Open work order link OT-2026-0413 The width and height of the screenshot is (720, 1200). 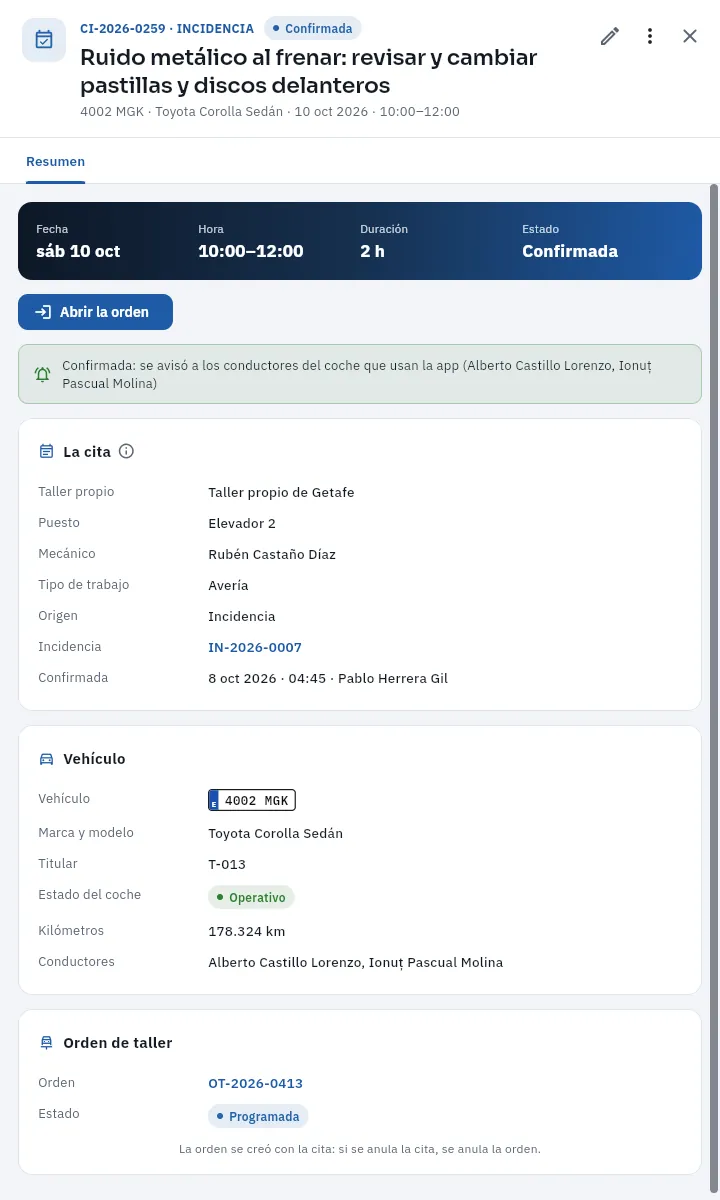[255, 1083]
